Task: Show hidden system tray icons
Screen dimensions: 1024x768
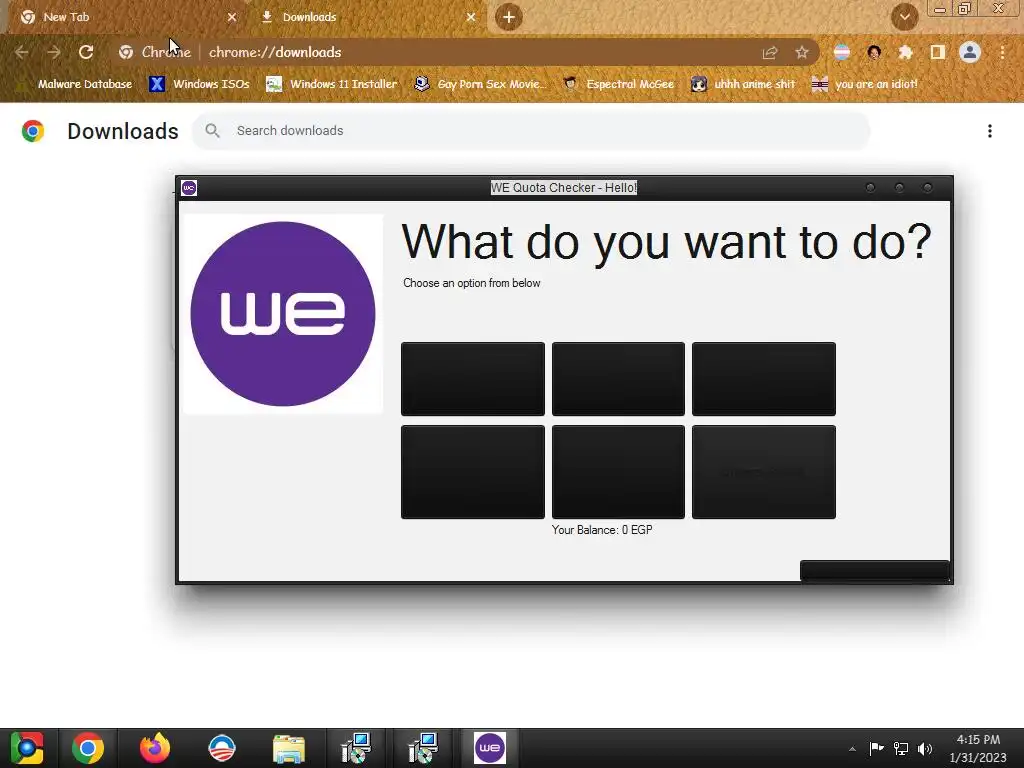Action: (852, 749)
